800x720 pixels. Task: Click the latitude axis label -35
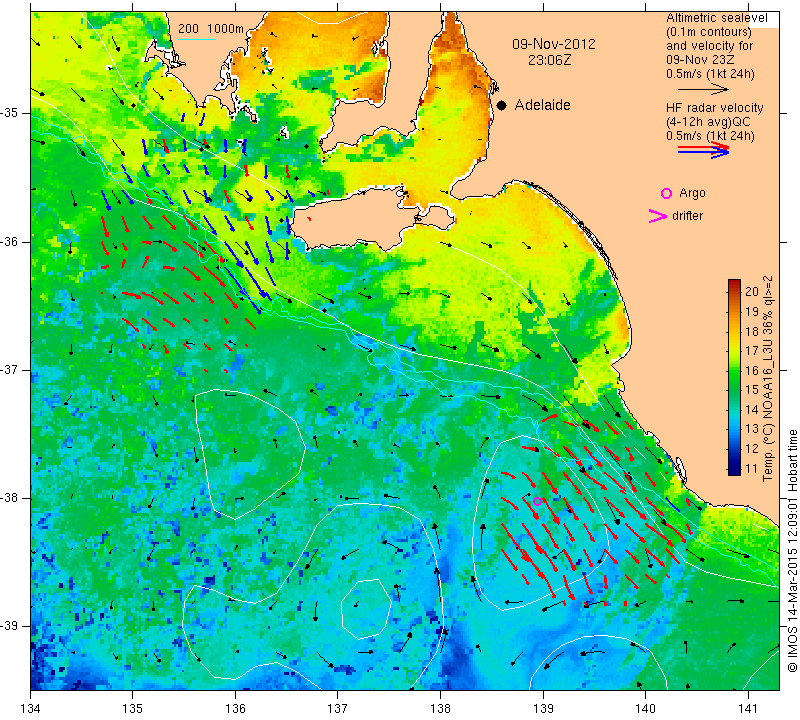[x=10, y=113]
